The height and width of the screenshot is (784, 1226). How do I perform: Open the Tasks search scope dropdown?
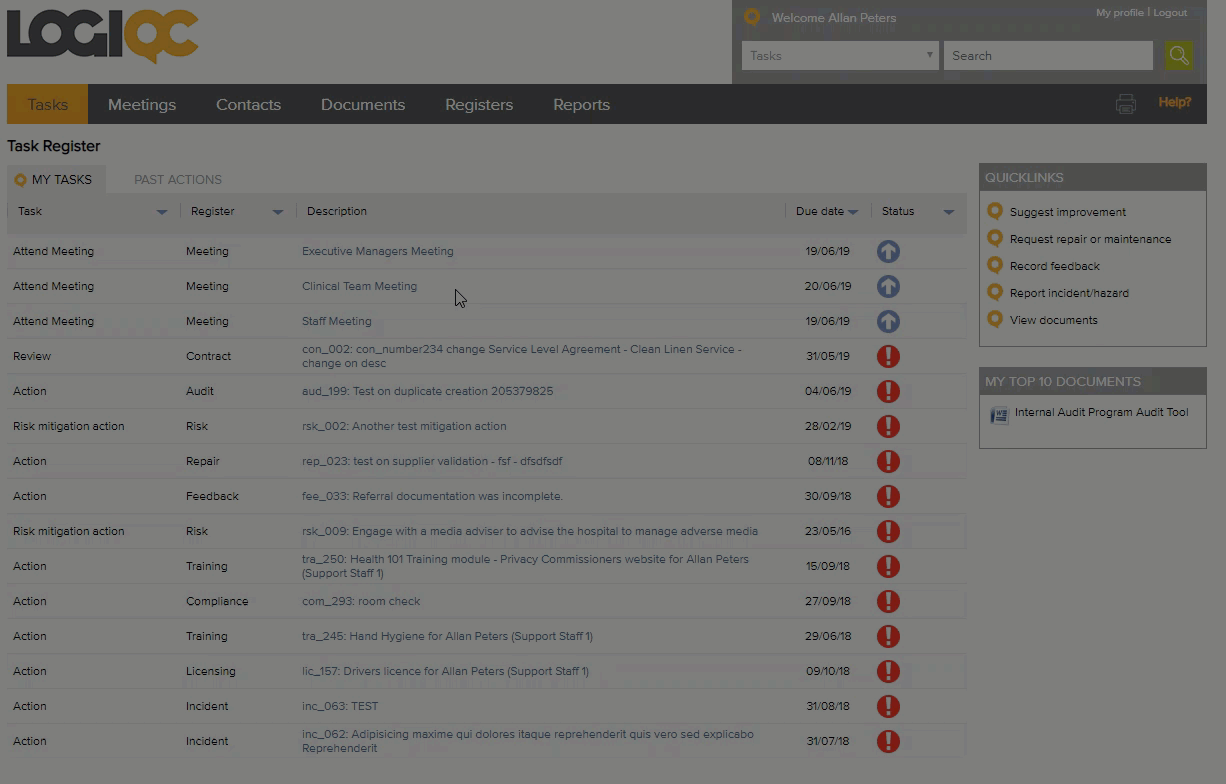click(x=840, y=56)
